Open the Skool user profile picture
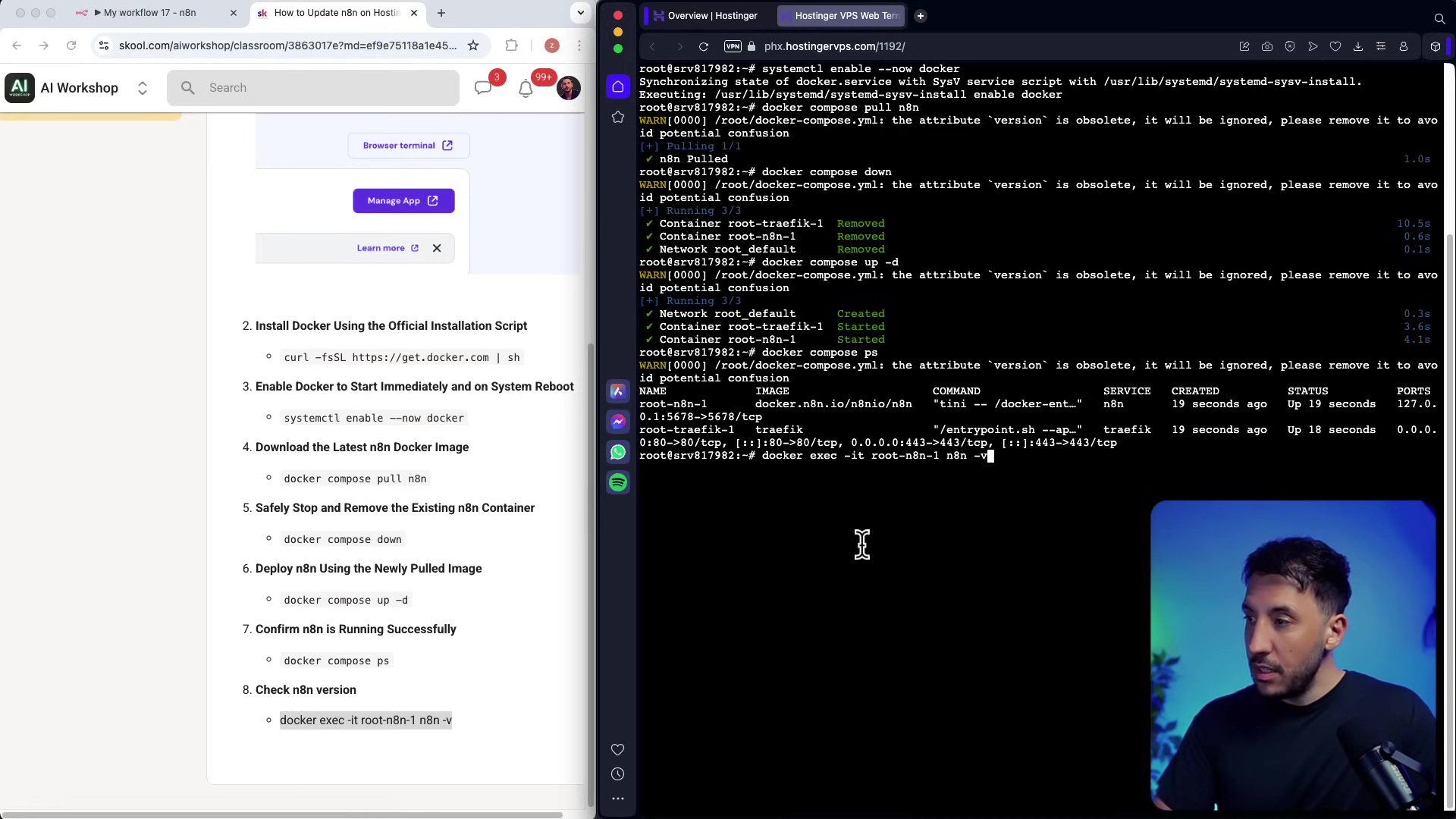This screenshot has height=819, width=1456. click(569, 88)
